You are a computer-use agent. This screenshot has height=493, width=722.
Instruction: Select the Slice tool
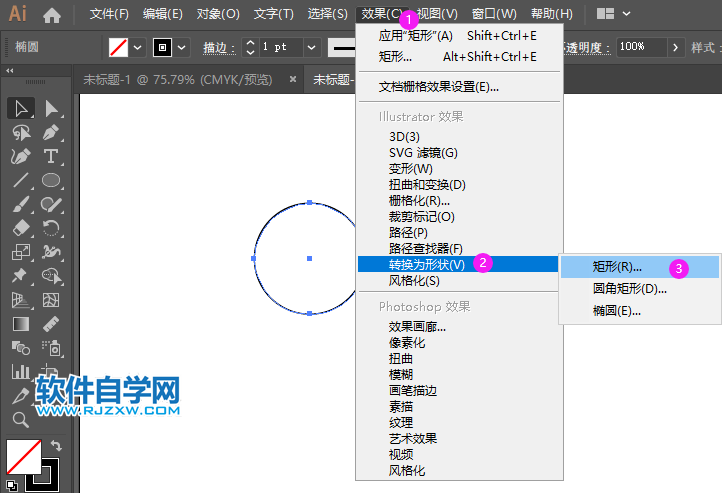(x=20, y=396)
